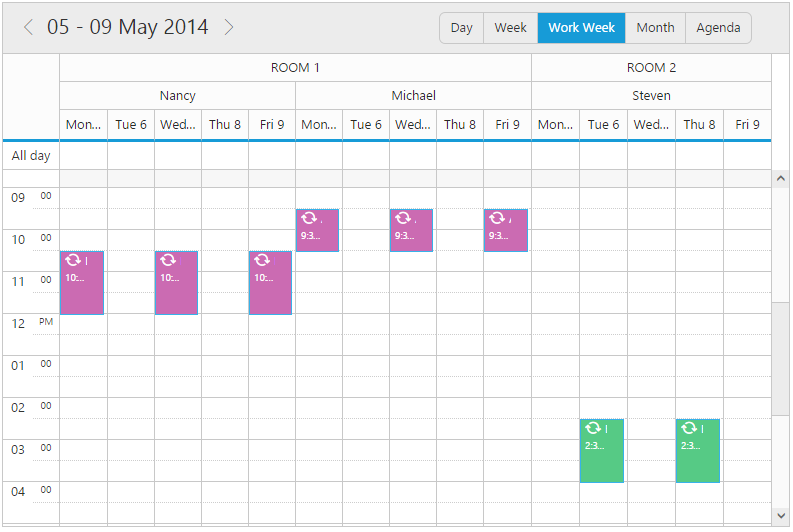Click recurrence icon on Nancy's Monday appointment
This screenshot has width=793, height=532.
(x=73, y=260)
